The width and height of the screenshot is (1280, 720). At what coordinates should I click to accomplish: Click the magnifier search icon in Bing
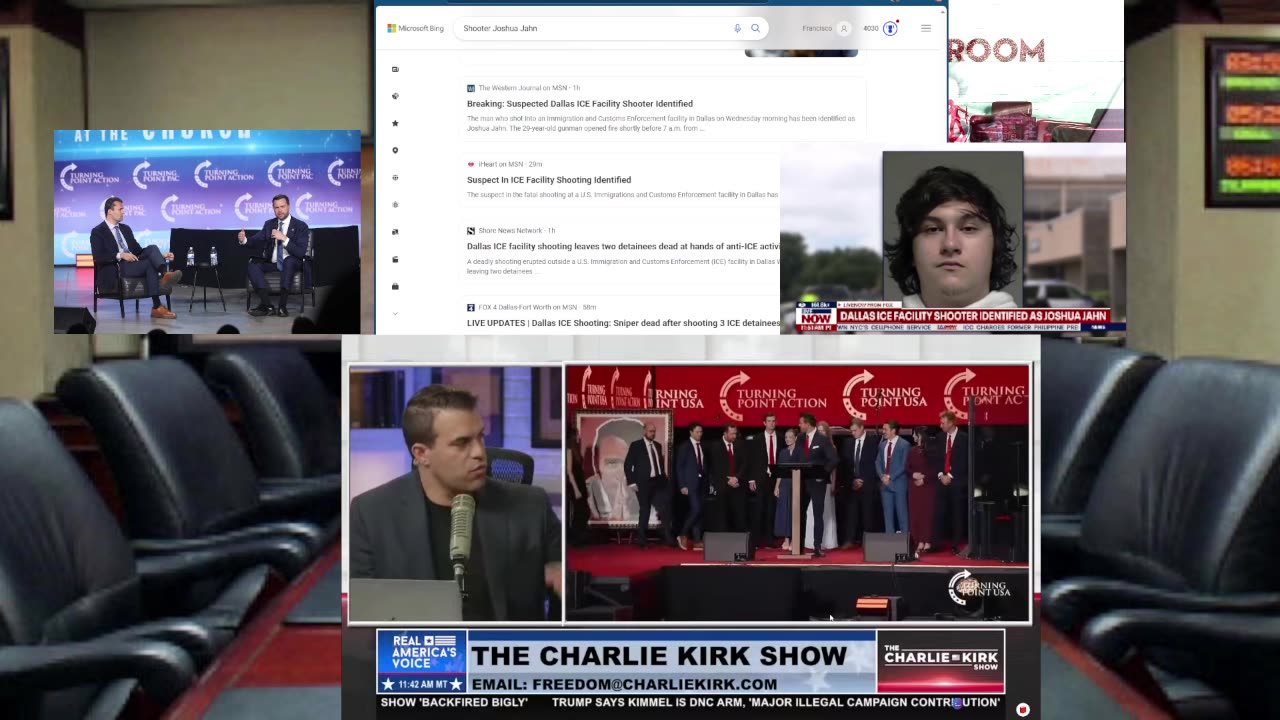(x=755, y=28)
